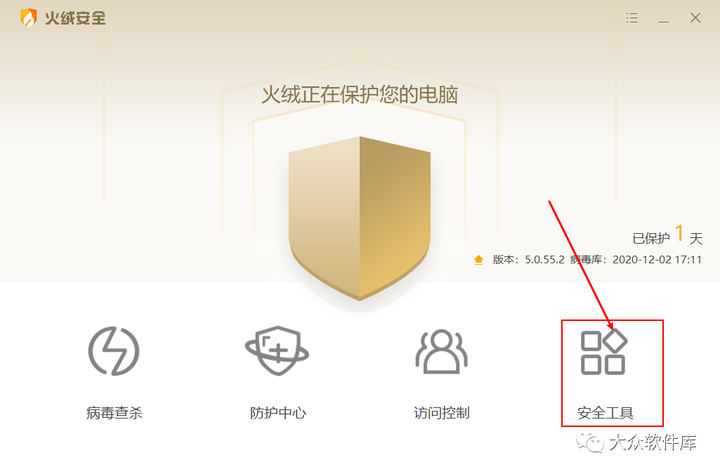This screenshot has height=474, width=720.
Task: Click the large gold protection shield
Action: click(360, 219)
